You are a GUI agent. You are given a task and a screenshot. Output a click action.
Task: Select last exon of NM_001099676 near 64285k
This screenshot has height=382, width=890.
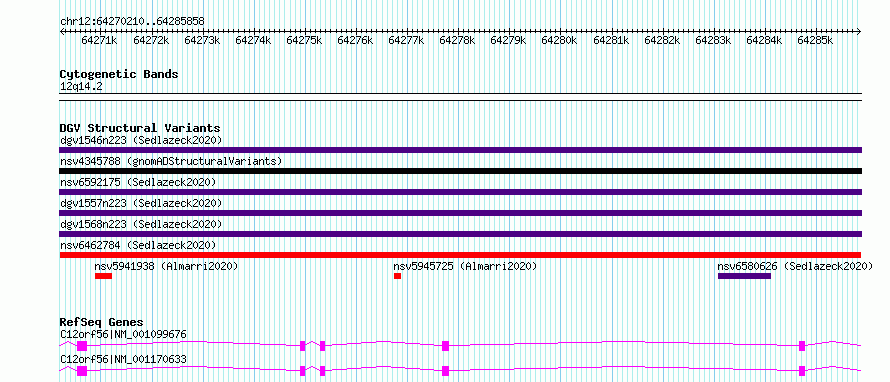coord(802,346)
